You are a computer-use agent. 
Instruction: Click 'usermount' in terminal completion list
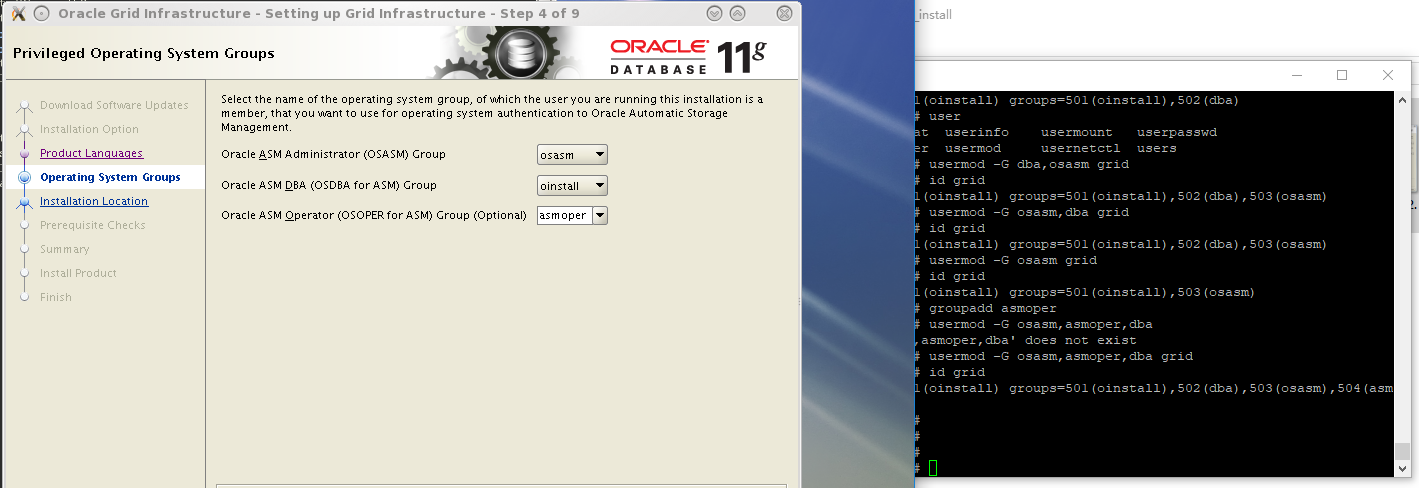tap(1077, 132)
